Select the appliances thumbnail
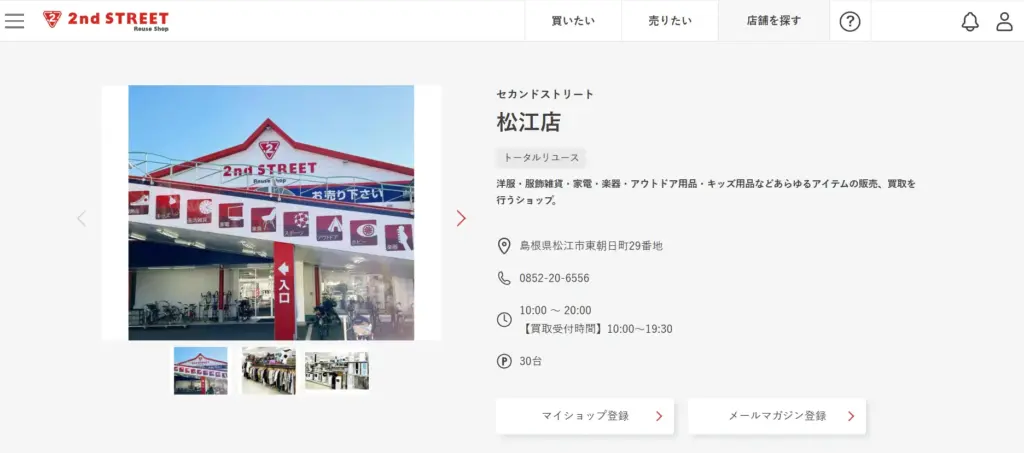Viewport: 1024px width, 453px height. point(337,371)
